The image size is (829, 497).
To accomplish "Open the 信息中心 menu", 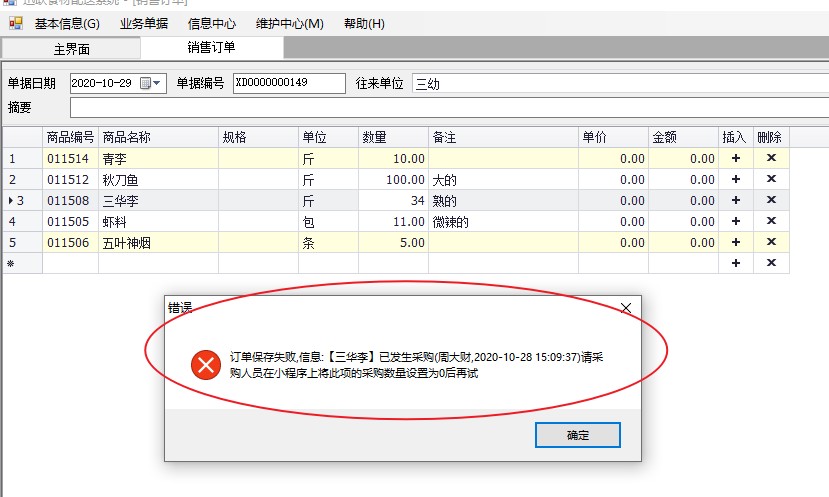I will pyautogui.click(x=211, y=24).
